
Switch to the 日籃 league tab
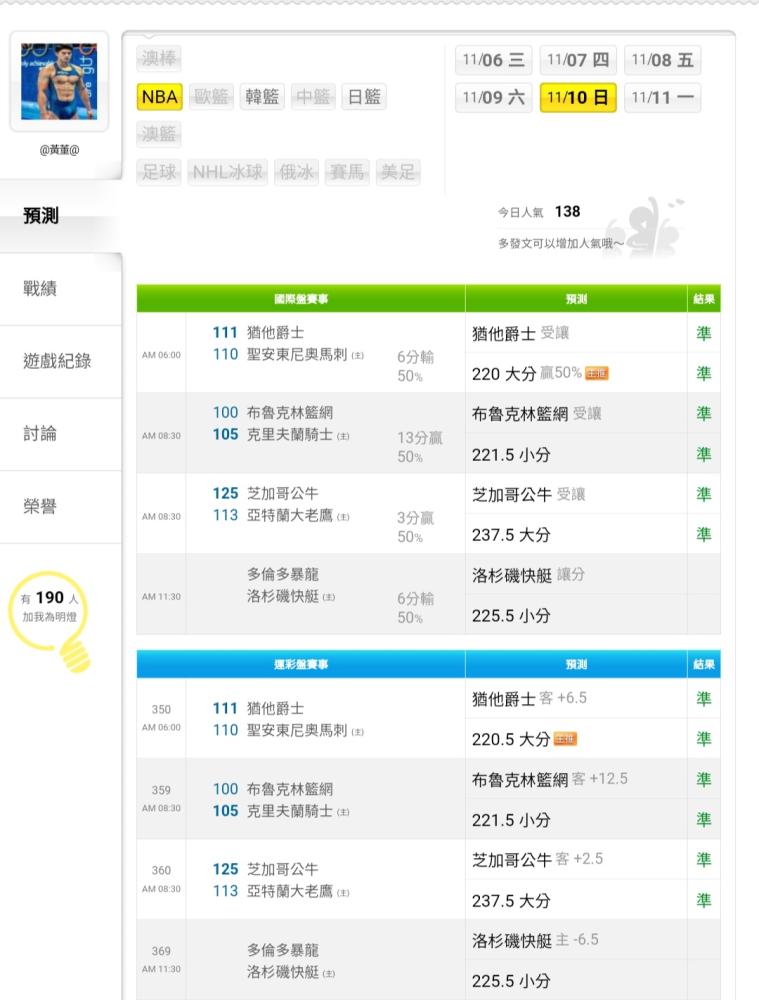click(x=364, y=97)
